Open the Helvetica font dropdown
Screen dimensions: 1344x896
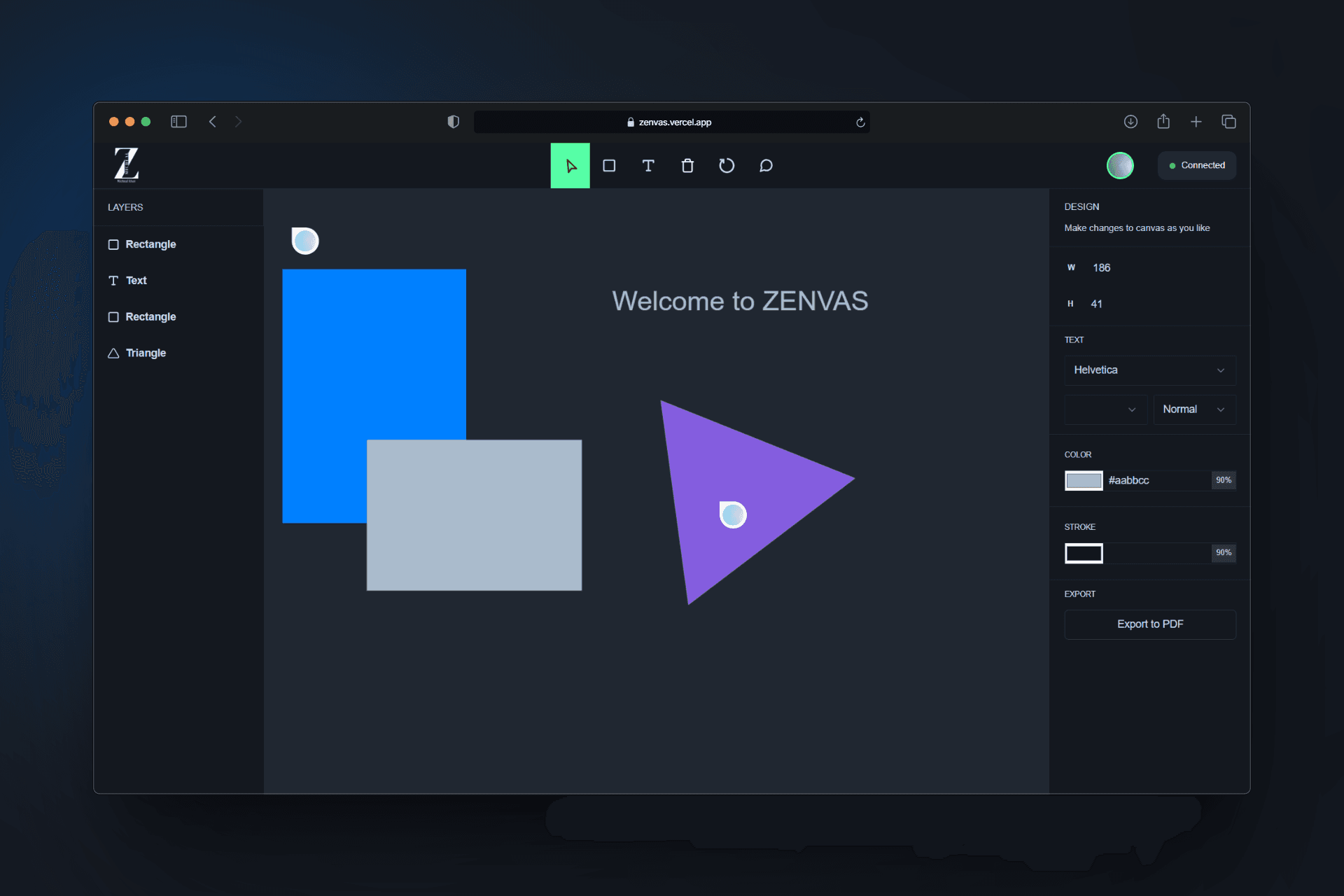1150,370
